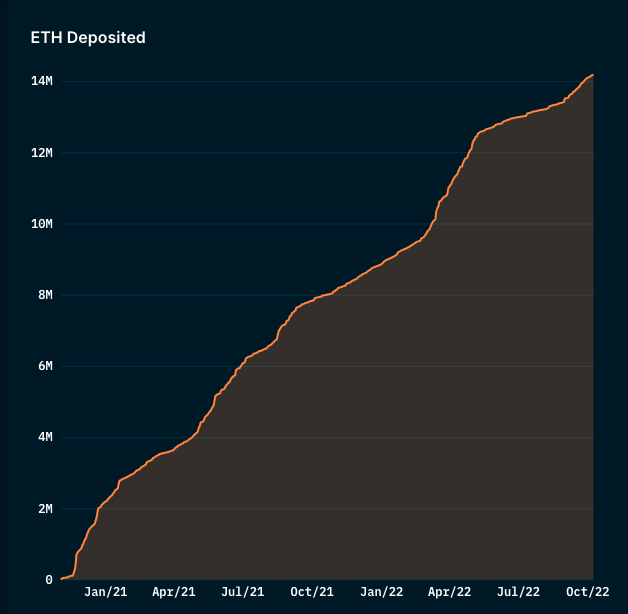Click the orange line's final peak point
Viewport: 628px width, 614px height.
(593, 75)
